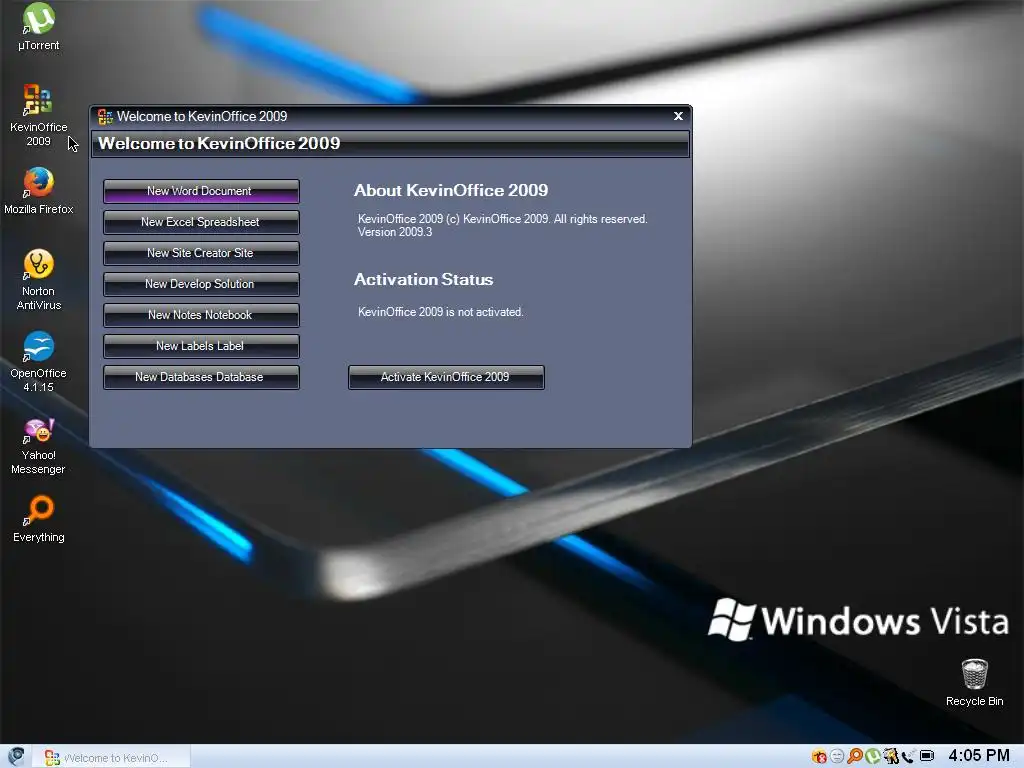This screenshot has height=768, width=1024.
Task: Click the tomato security tray icon
Action: [819, 756]
